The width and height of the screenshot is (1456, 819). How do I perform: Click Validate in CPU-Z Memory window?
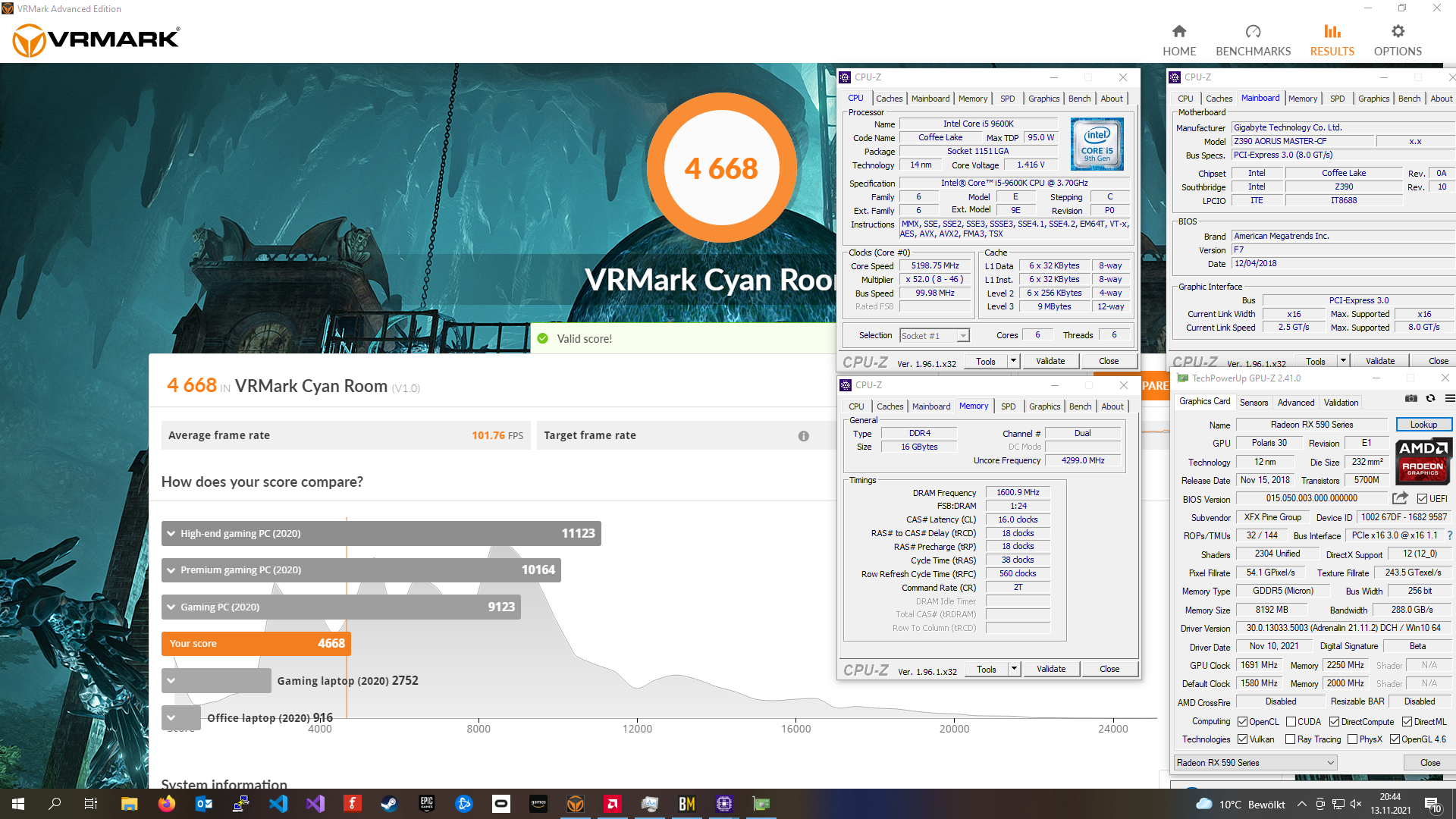tap(1051, 669)
